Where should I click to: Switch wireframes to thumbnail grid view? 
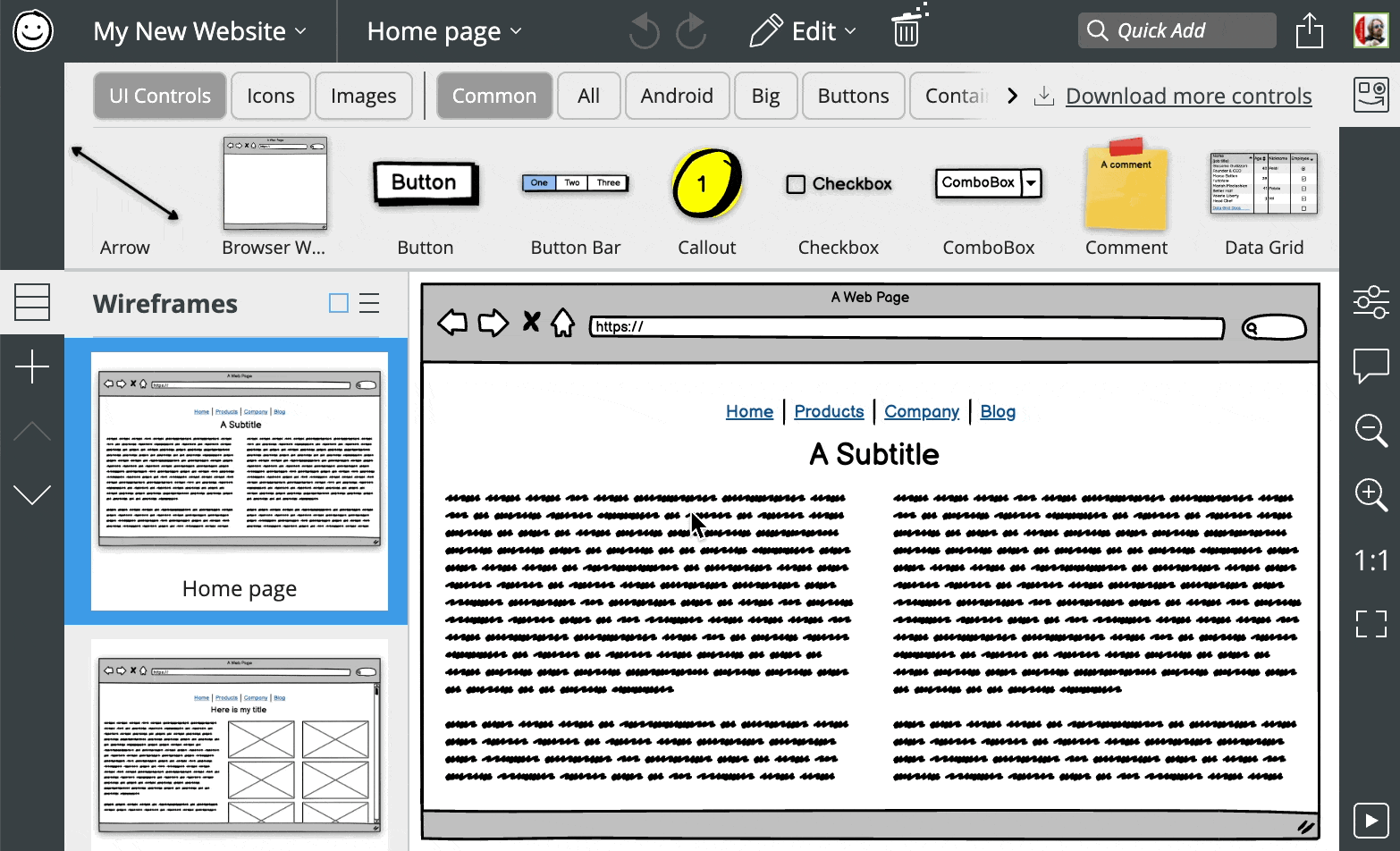tap(339, 303)
